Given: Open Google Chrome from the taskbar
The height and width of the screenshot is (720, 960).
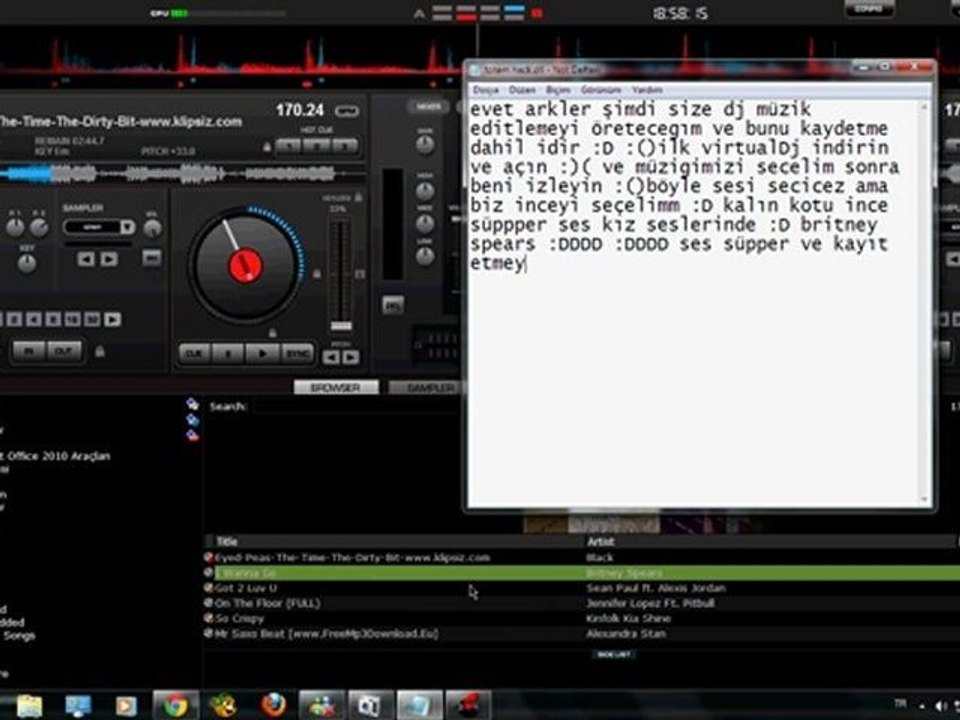Looking at the screenshot, I should tap(176, 705).
